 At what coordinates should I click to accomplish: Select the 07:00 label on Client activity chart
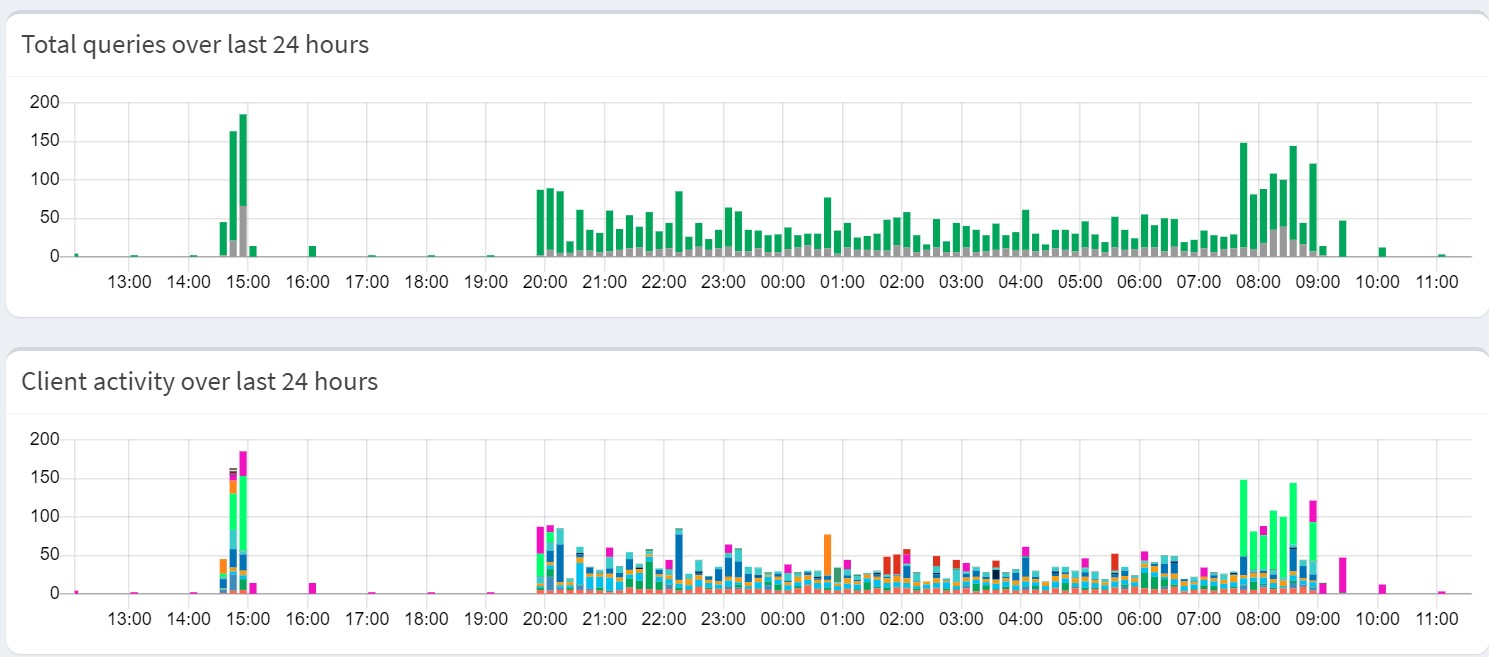coord(1199,619)
